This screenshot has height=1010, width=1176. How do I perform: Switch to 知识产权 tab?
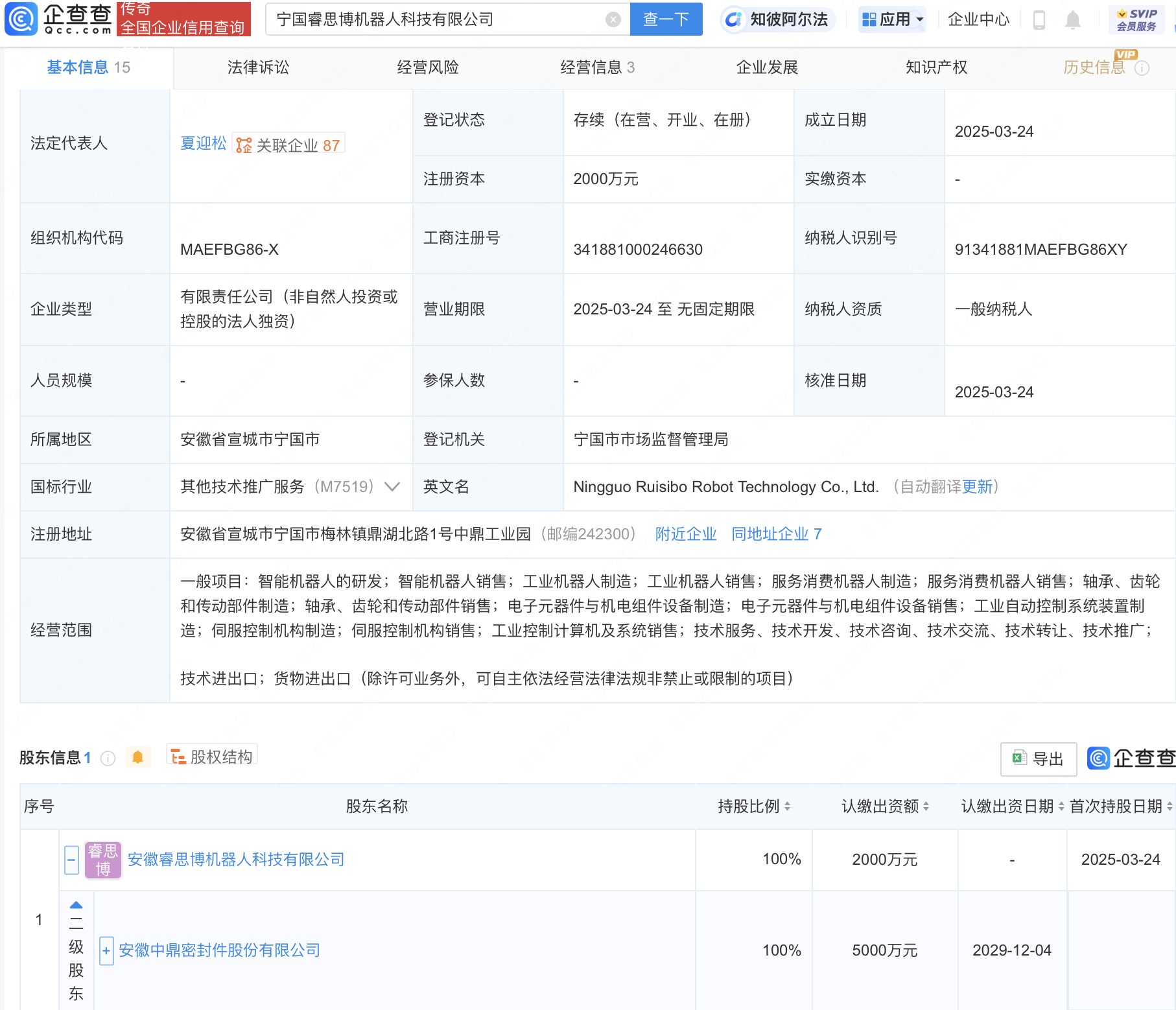pyautogui.click(x=936, y=67)
